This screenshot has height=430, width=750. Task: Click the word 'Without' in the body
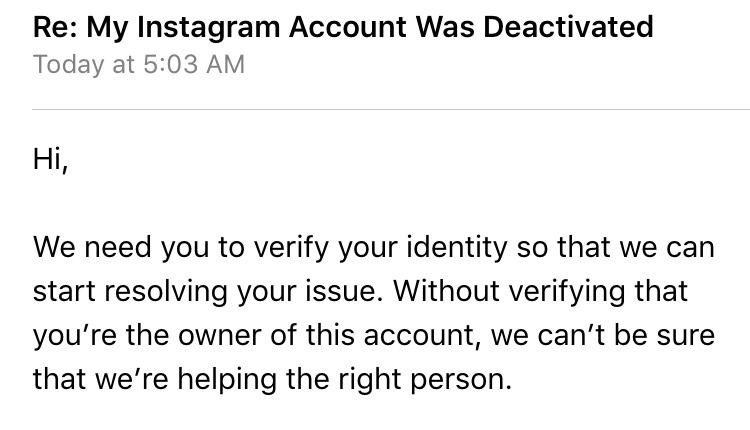(x=446, y=291)
